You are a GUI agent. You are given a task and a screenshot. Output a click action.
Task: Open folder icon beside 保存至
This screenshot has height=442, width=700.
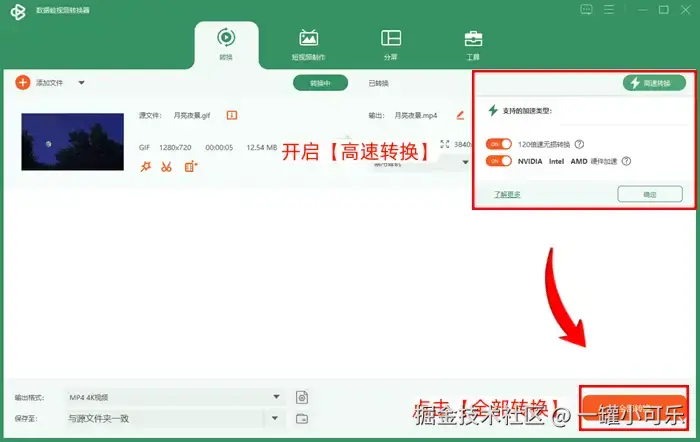coord(302,418)
